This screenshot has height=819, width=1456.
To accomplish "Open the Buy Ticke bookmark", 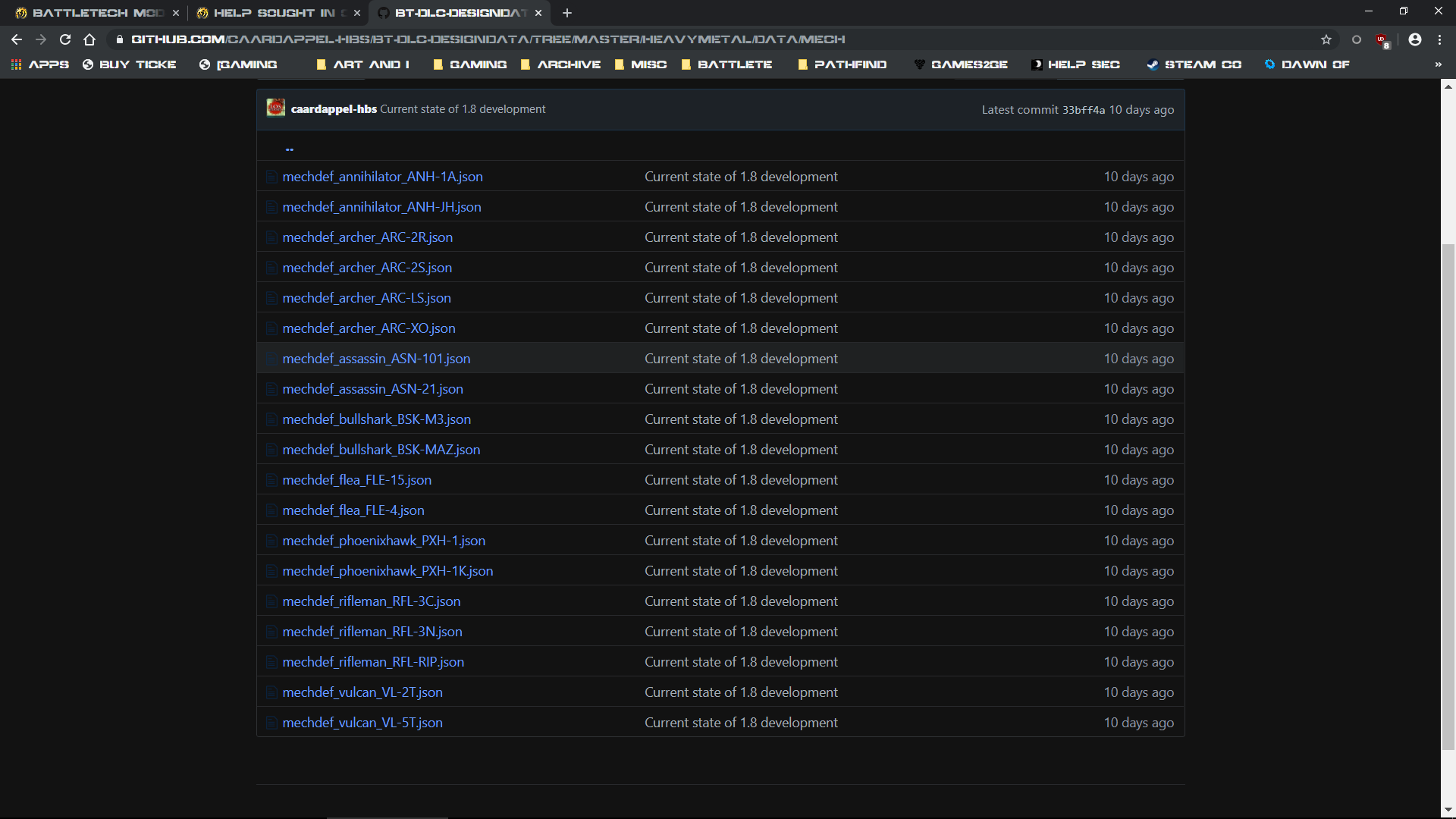I will click(130, 64).
